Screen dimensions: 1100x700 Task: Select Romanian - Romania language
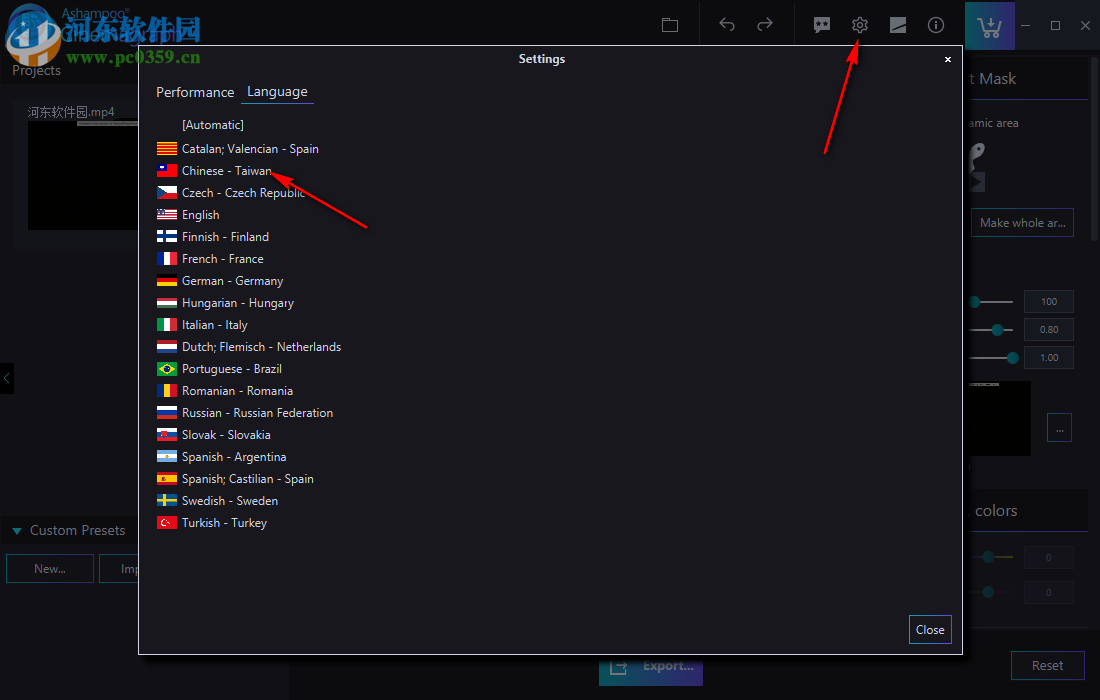coord(225,391)
